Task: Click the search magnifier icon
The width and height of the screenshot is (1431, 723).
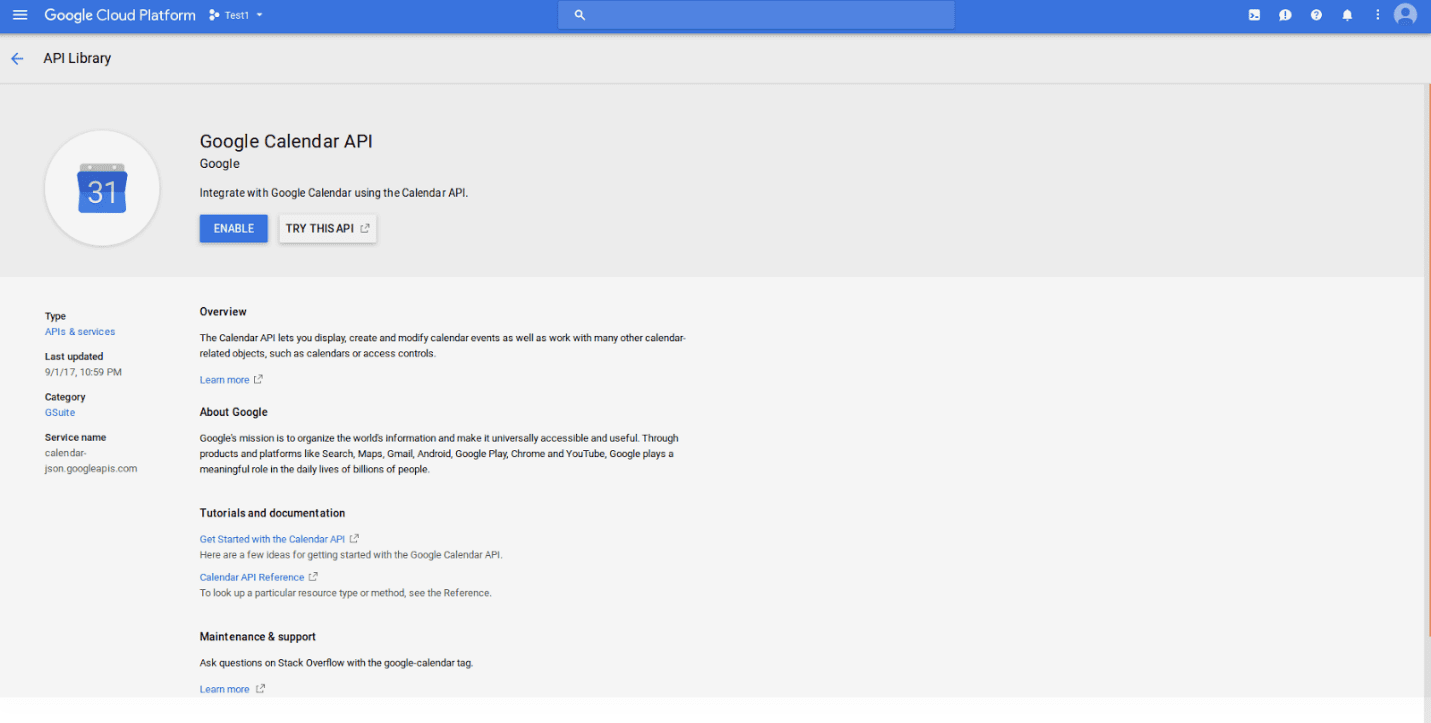Action: 579,15
